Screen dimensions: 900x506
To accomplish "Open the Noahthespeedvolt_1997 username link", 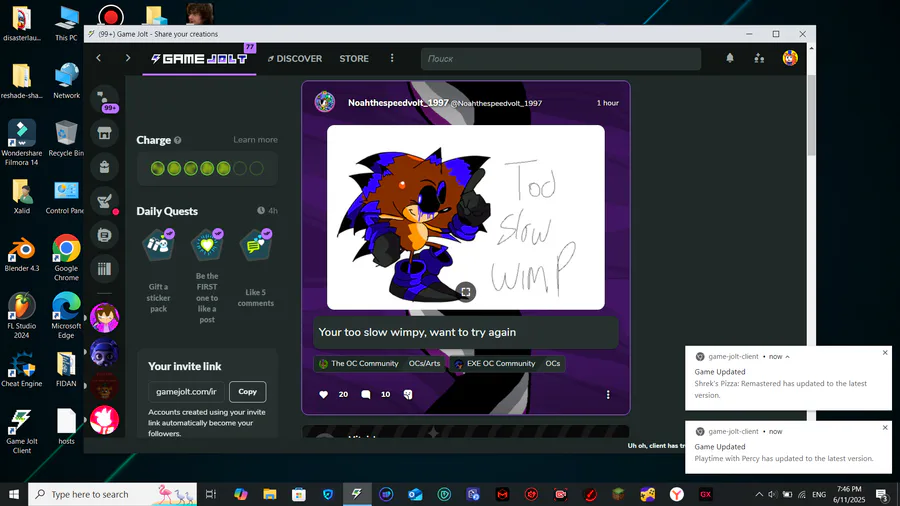I will tap(398, 103).
